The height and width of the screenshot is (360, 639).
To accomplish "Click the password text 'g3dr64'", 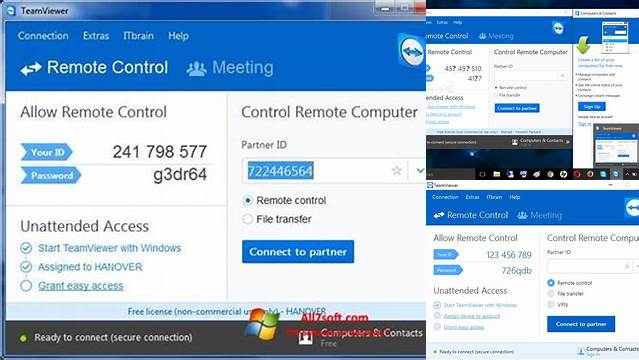I will pos(180,174).
